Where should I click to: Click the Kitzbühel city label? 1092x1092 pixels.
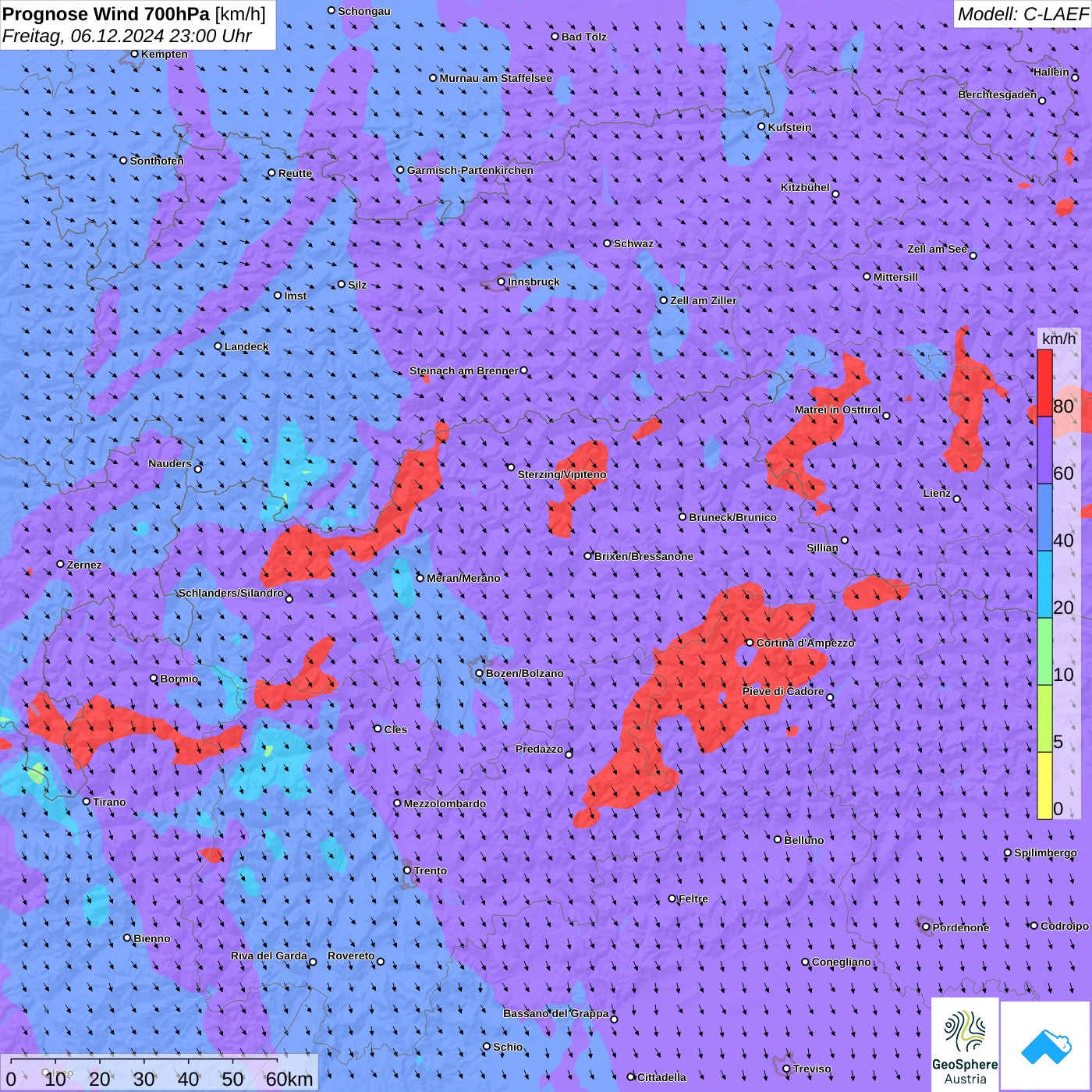pos(805,187)
